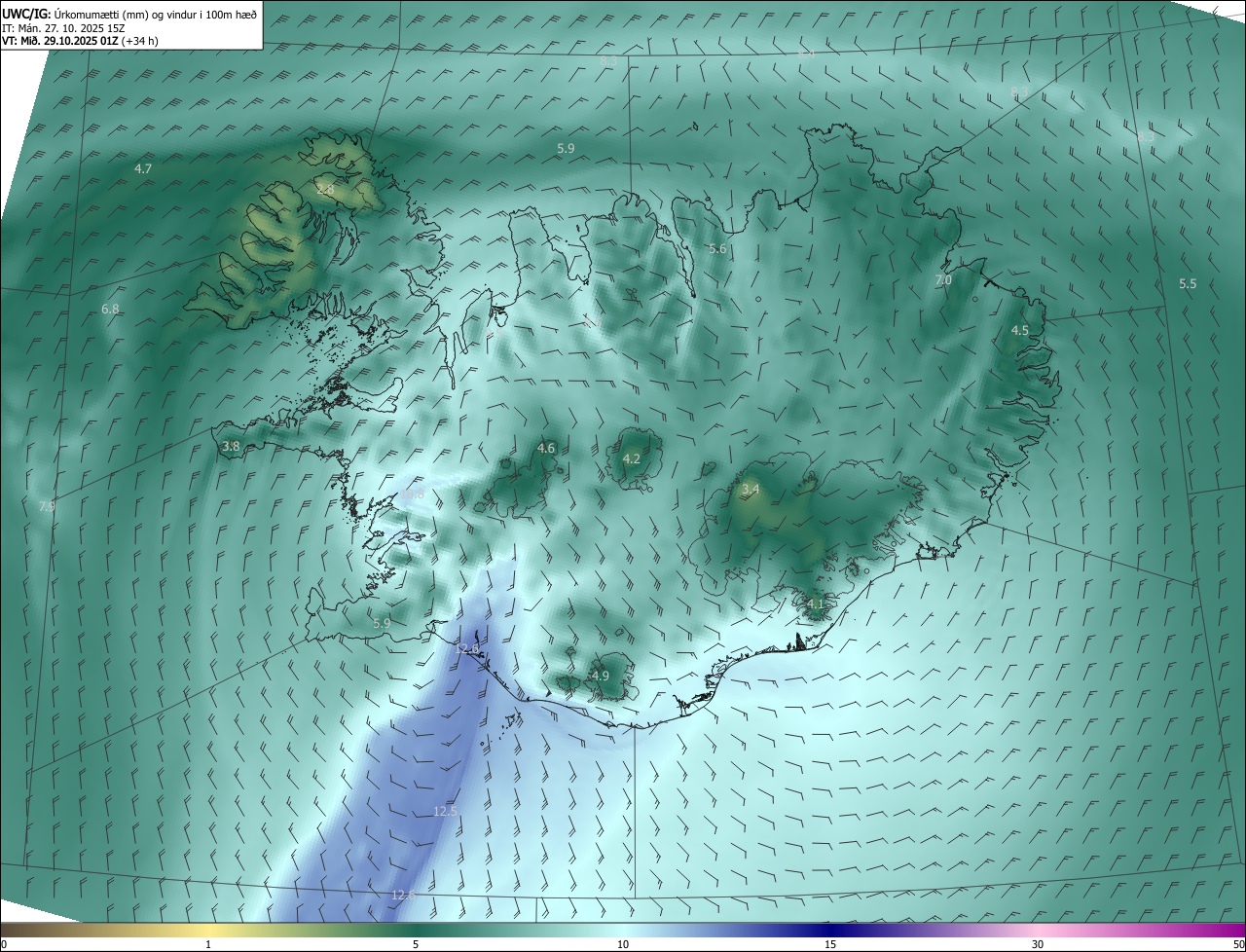Click the 4.6 value on Langjökull
The width and height of the screenshot is (1246, 952).
(x=546, y=449)
